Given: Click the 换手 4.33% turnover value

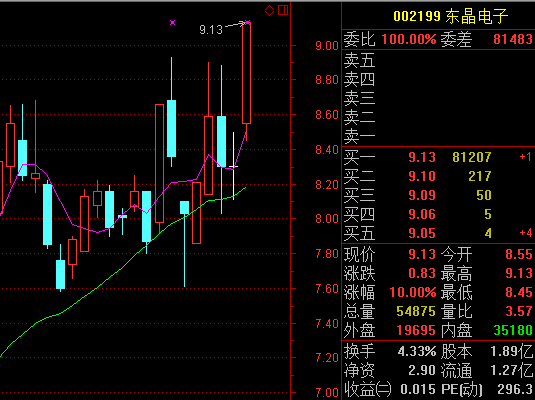Looking at the screenshot, I should (417, 351).
